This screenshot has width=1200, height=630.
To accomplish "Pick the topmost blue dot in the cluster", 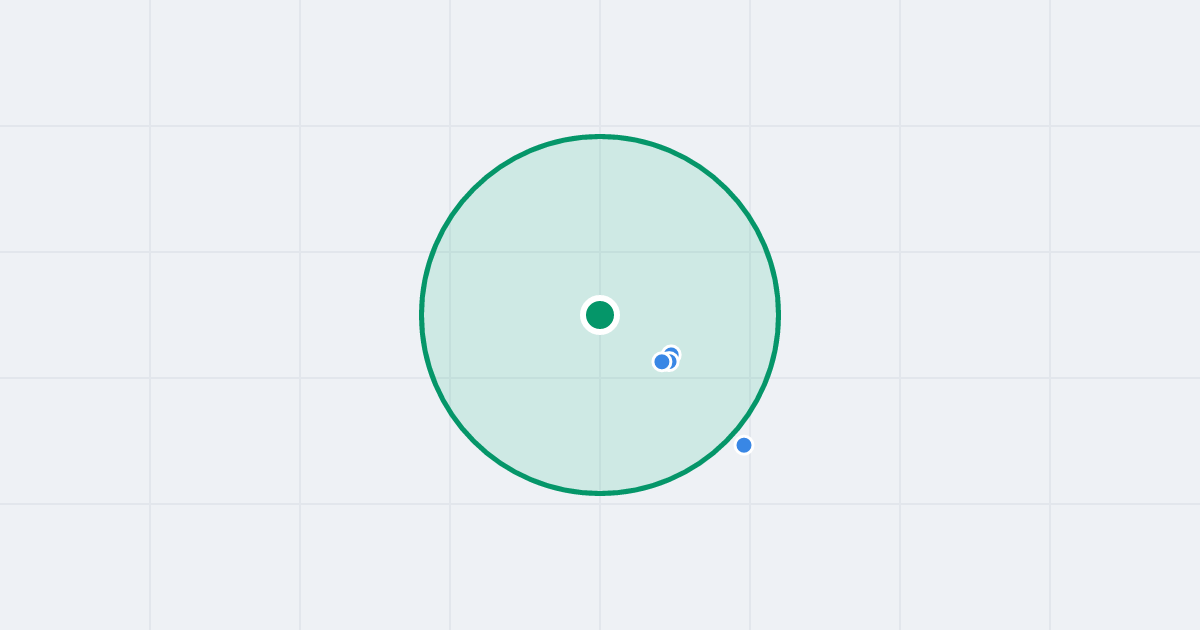I will [672, 353].
